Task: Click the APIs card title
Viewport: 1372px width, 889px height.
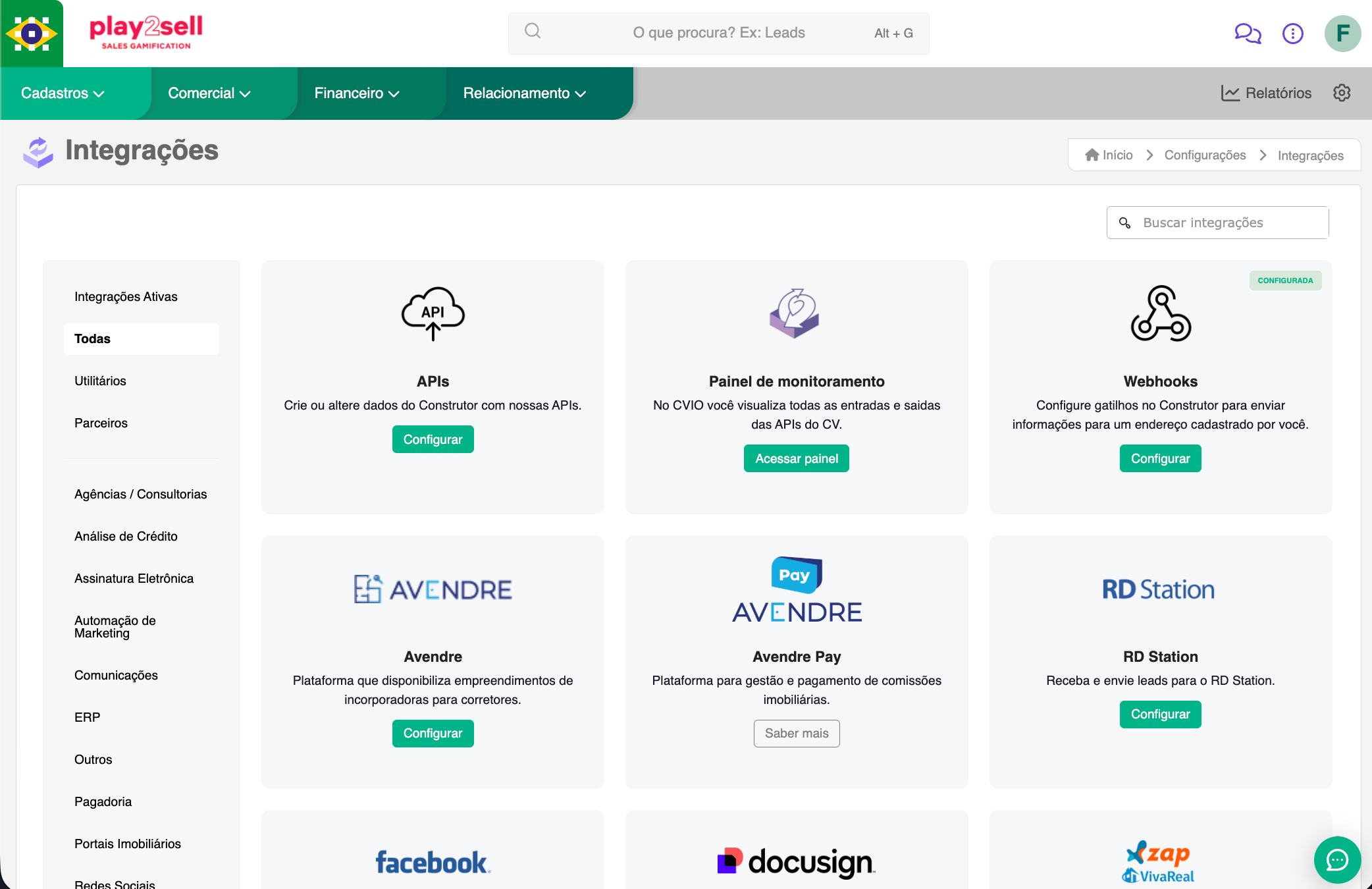Action: [433, 381]
